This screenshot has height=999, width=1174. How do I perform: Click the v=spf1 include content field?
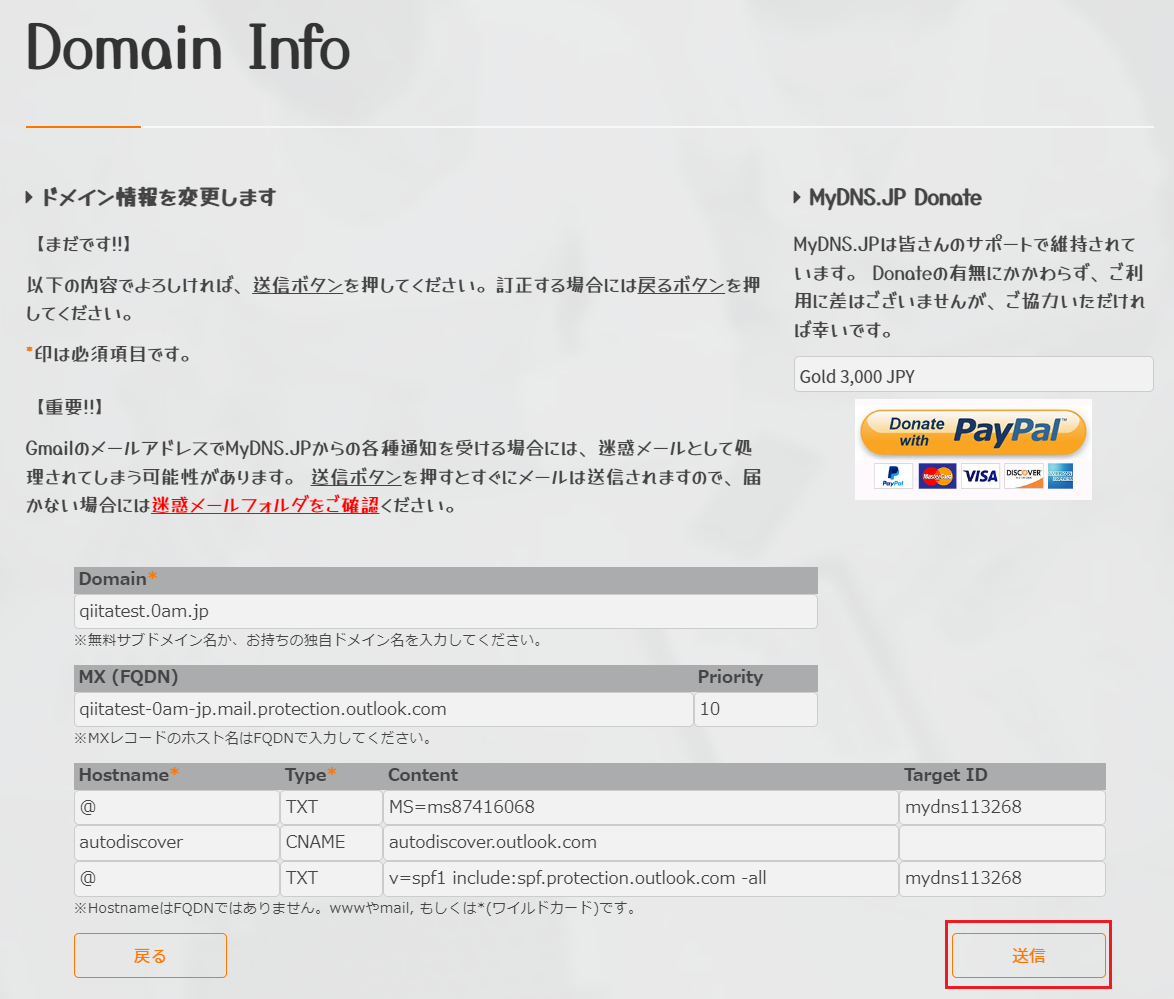[x=640, y=878]
